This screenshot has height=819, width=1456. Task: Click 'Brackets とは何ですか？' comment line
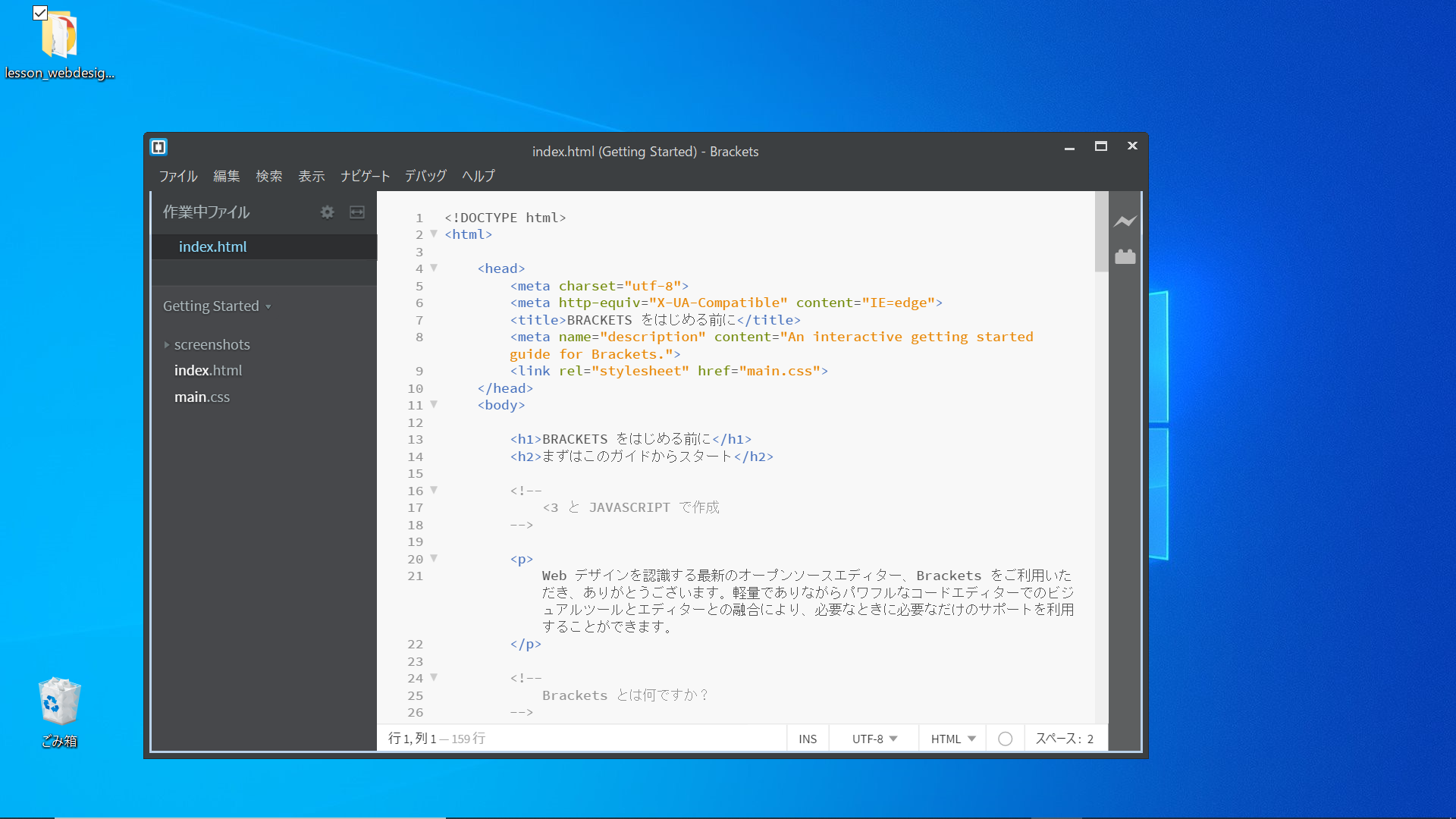[625, 695]
